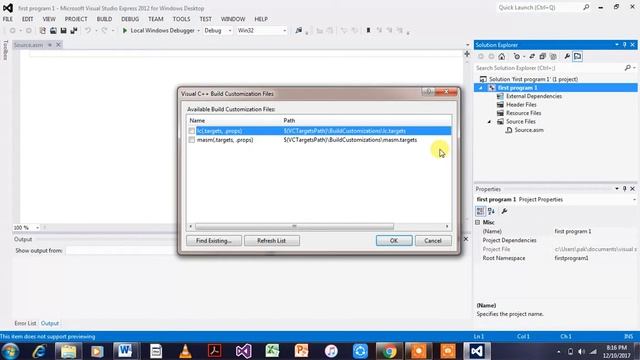Click the Name column header
Viewport: 640px width, 360px height.
click(x=197, y=121)
